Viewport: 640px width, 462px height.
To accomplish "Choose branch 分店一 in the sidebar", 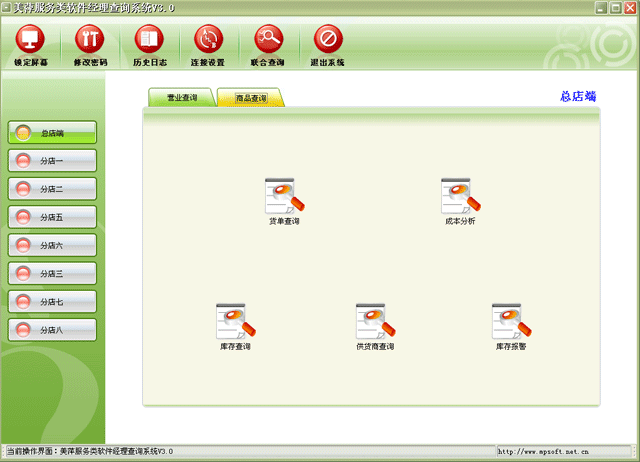I will [53, 160].
